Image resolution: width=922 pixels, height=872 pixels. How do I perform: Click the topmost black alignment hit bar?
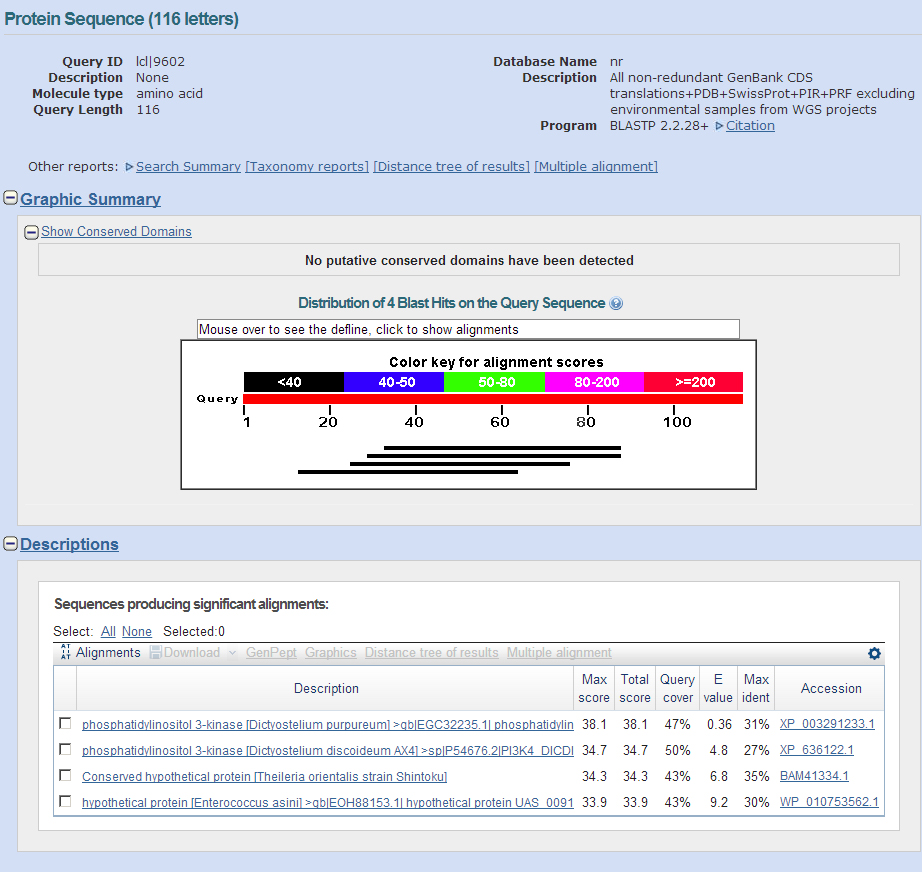(502, 448)
